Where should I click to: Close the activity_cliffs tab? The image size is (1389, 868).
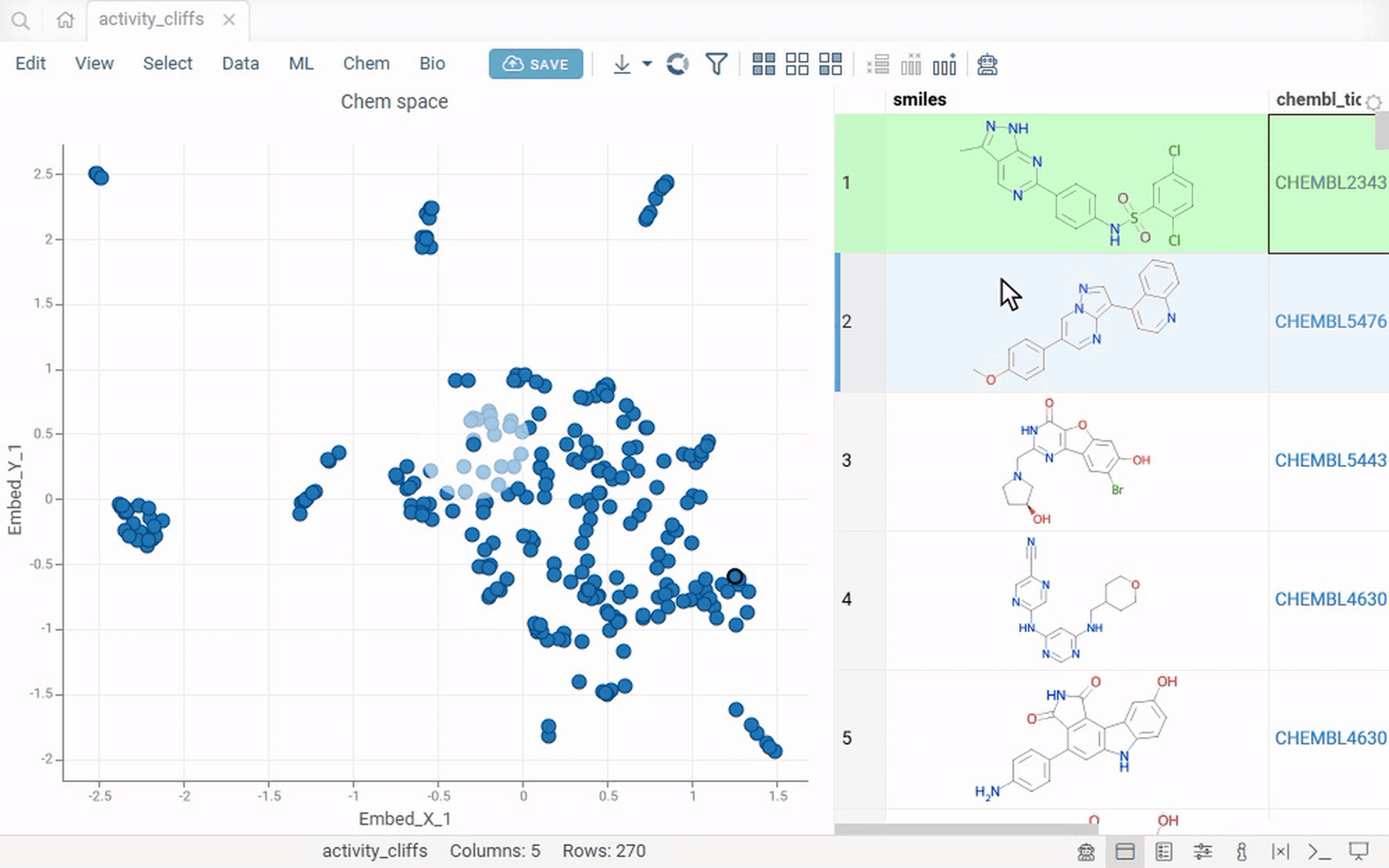(x=229, y=19)
